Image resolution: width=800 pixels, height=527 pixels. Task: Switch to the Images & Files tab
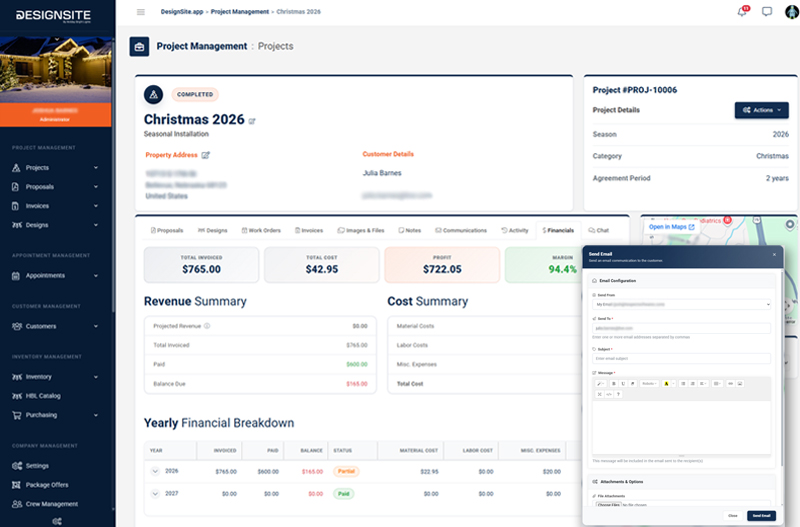point(361,231)
